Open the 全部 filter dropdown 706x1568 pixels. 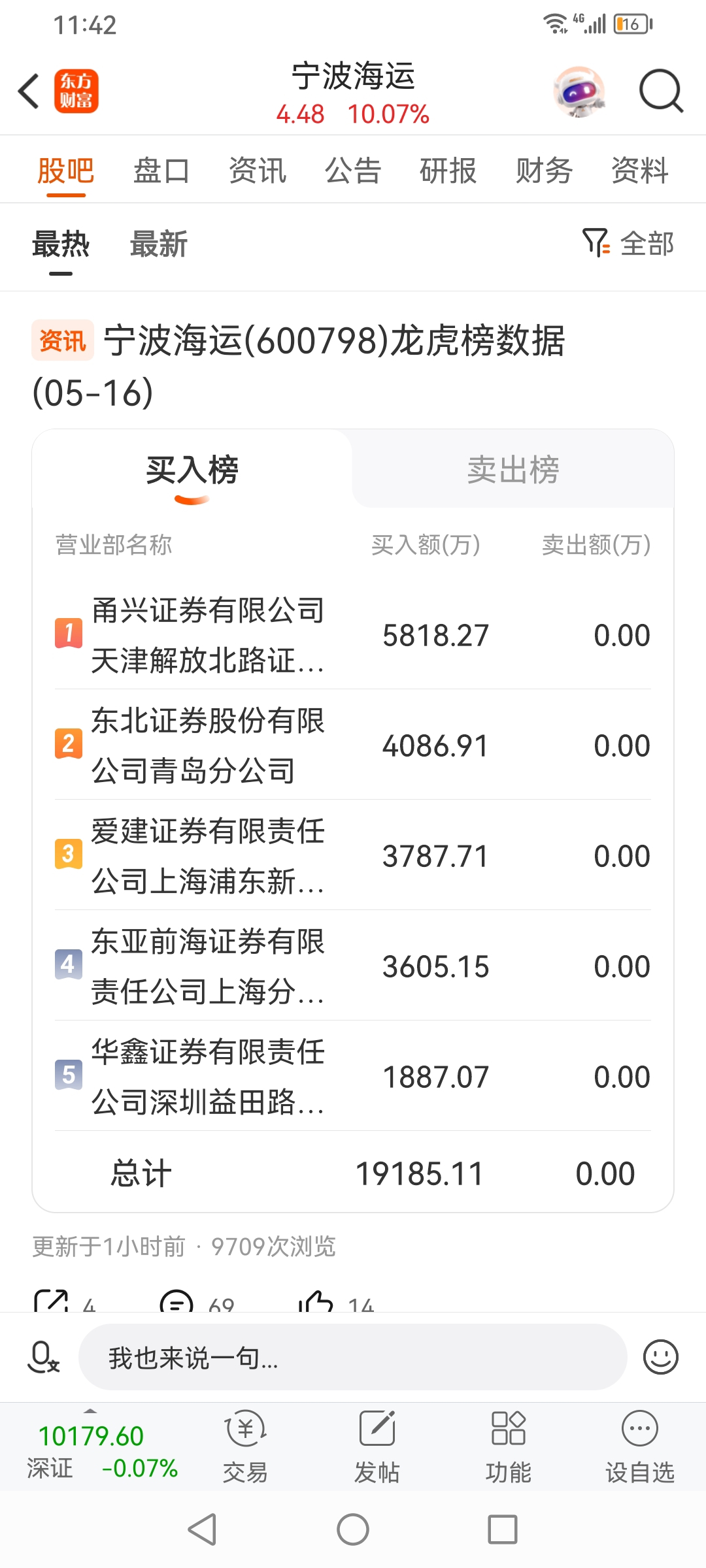[x=628, y=244]
